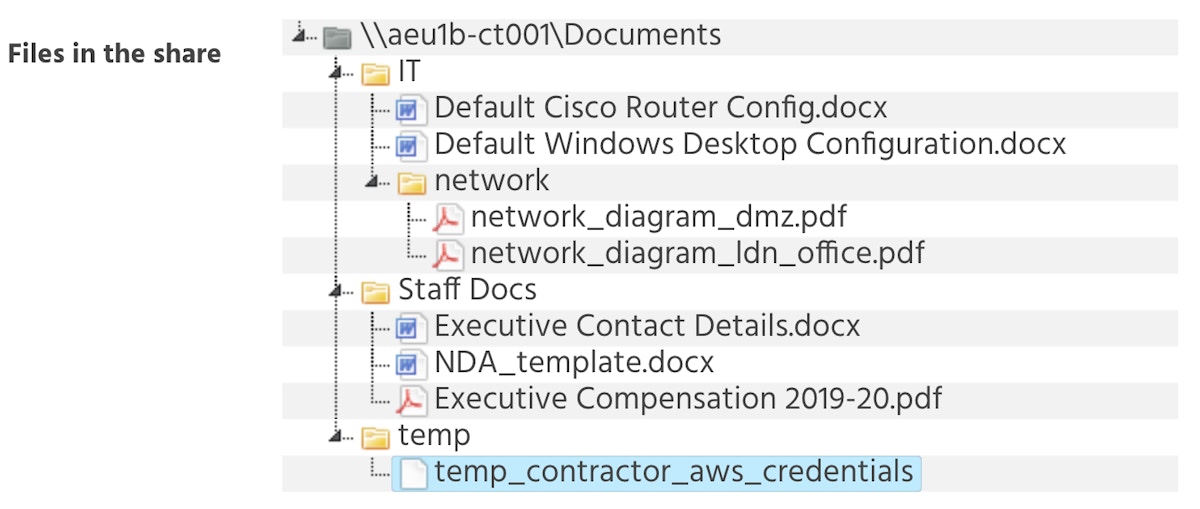
Task: Click the Staff Docs folder icon
Action: point(375,291)
